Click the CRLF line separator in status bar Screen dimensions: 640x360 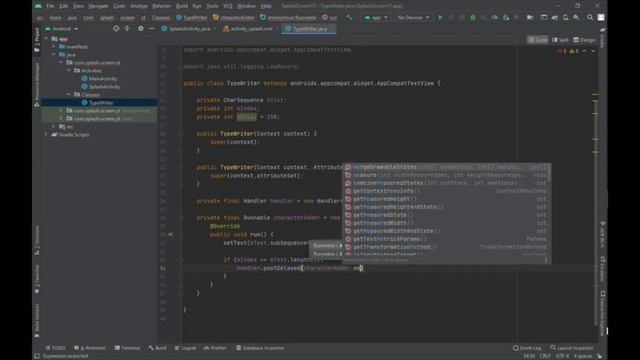[545, 356]
